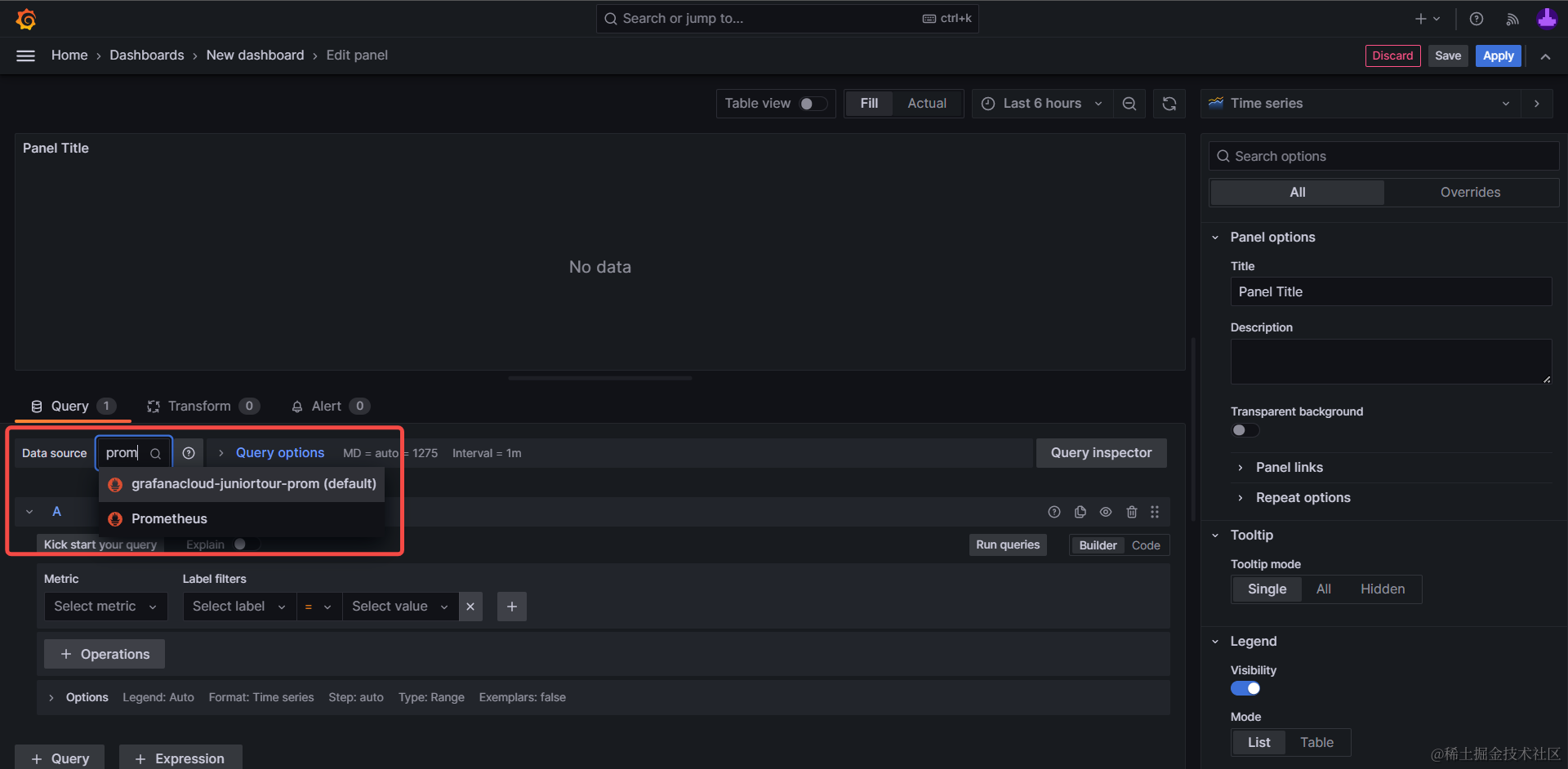
Task: Toggle query A visibility eye icon
Action: coord(1106,512)
